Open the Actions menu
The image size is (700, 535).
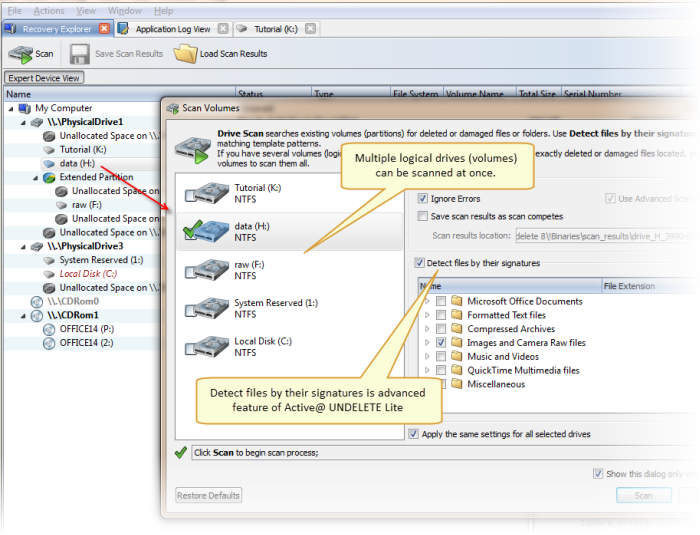49,11
